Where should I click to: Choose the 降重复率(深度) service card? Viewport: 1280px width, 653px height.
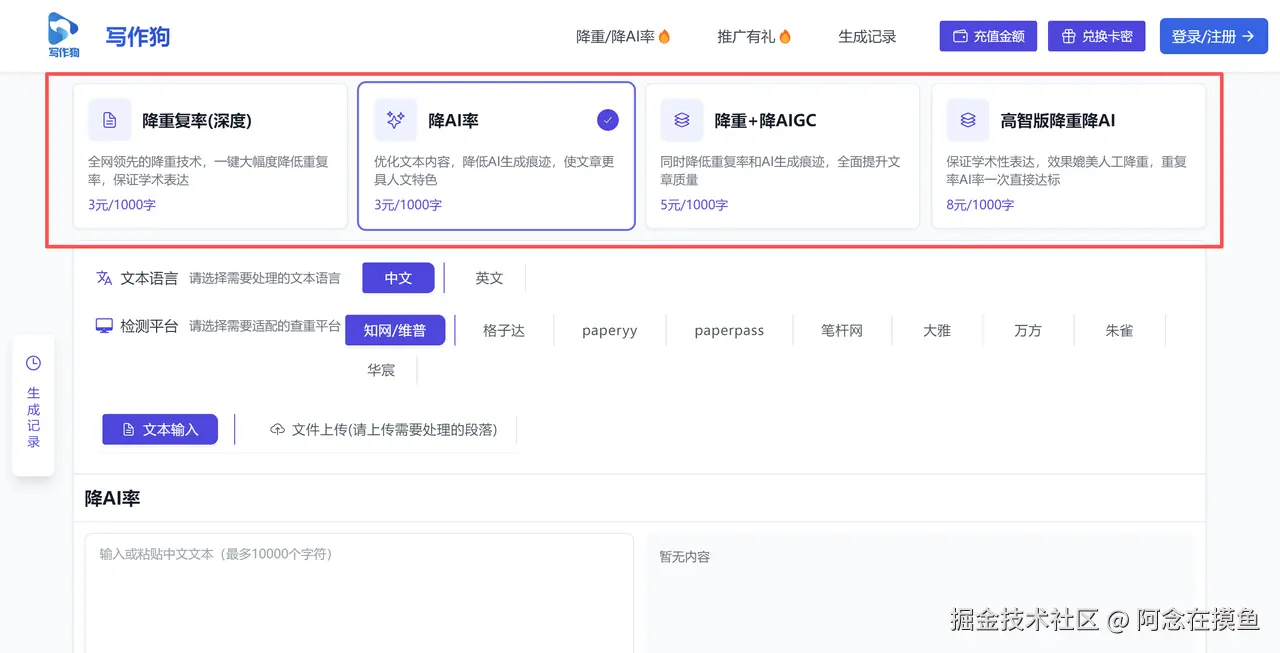click(x=210, y=156)
